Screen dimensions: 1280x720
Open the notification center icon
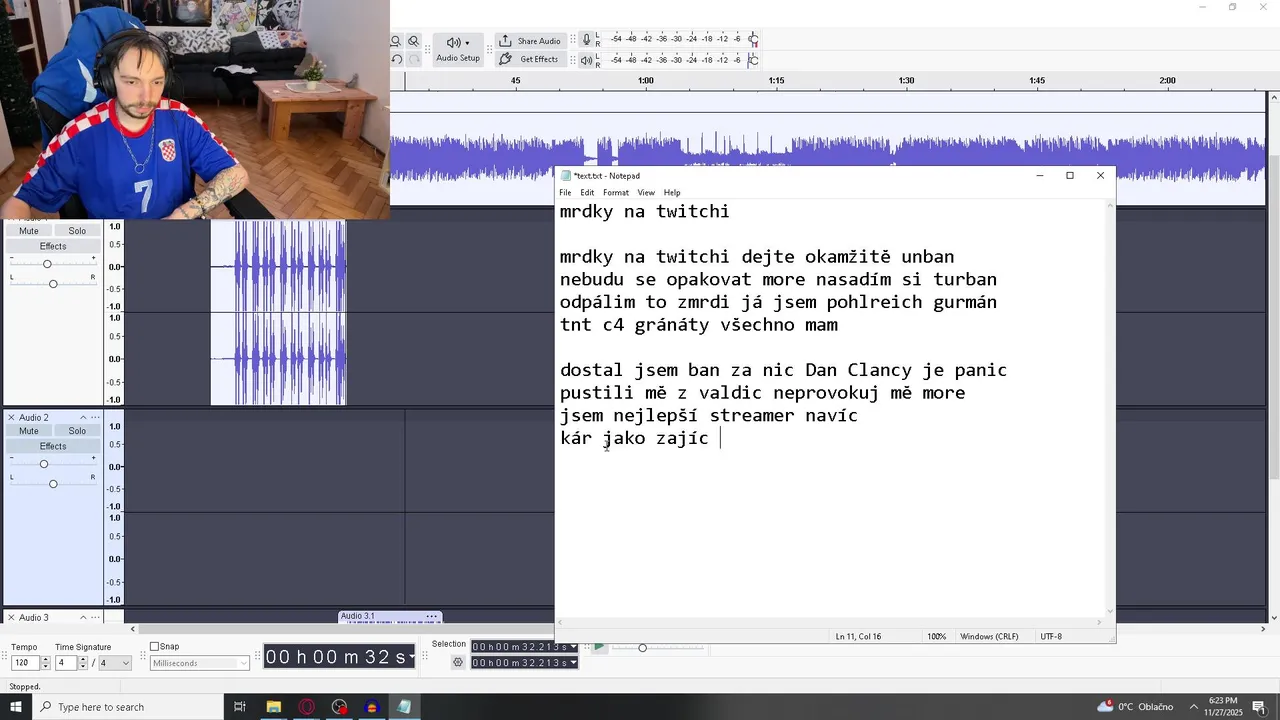[1259, 707]
